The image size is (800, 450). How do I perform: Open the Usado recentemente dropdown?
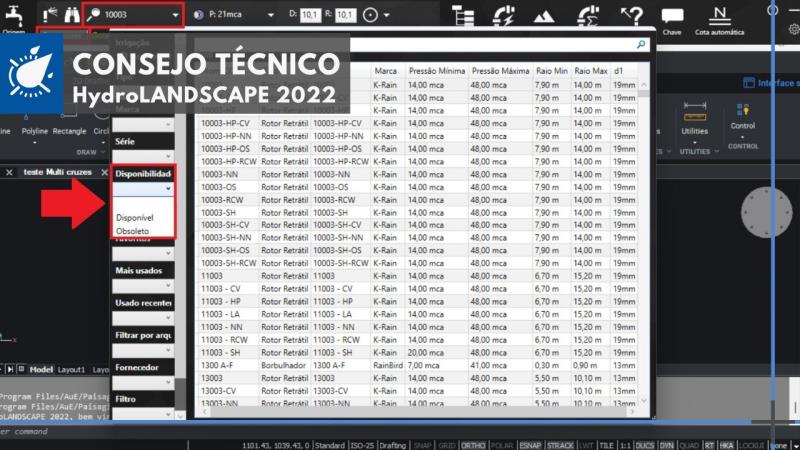(143, 318)
